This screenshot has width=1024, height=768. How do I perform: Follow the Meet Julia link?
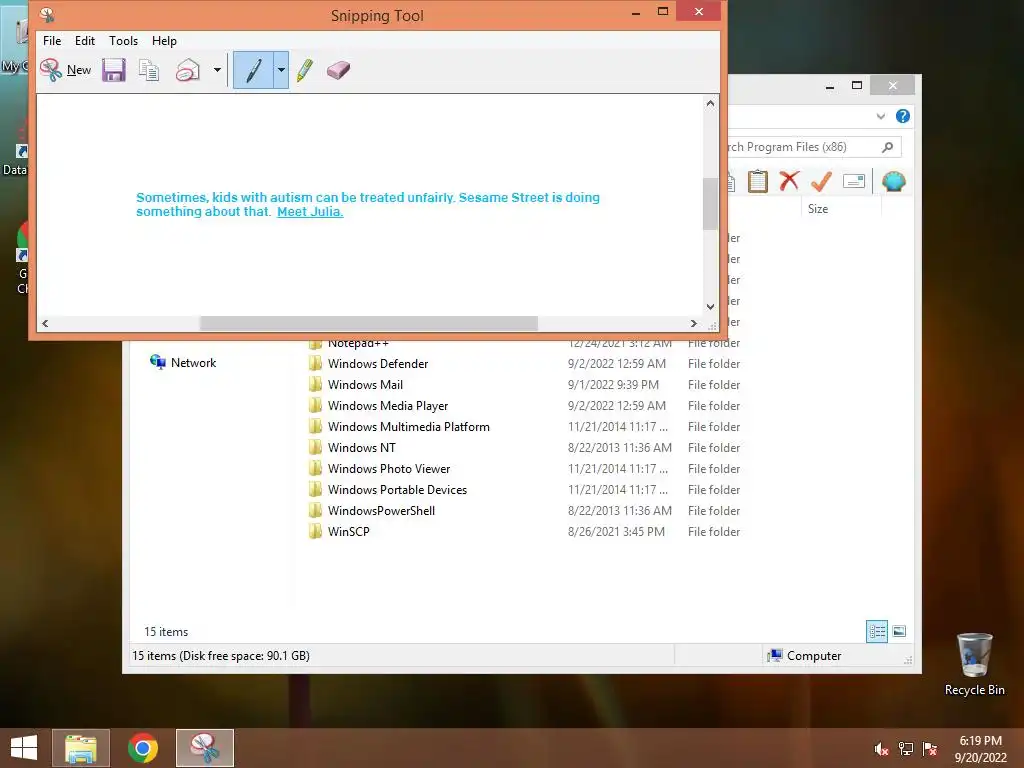point(310,212)
